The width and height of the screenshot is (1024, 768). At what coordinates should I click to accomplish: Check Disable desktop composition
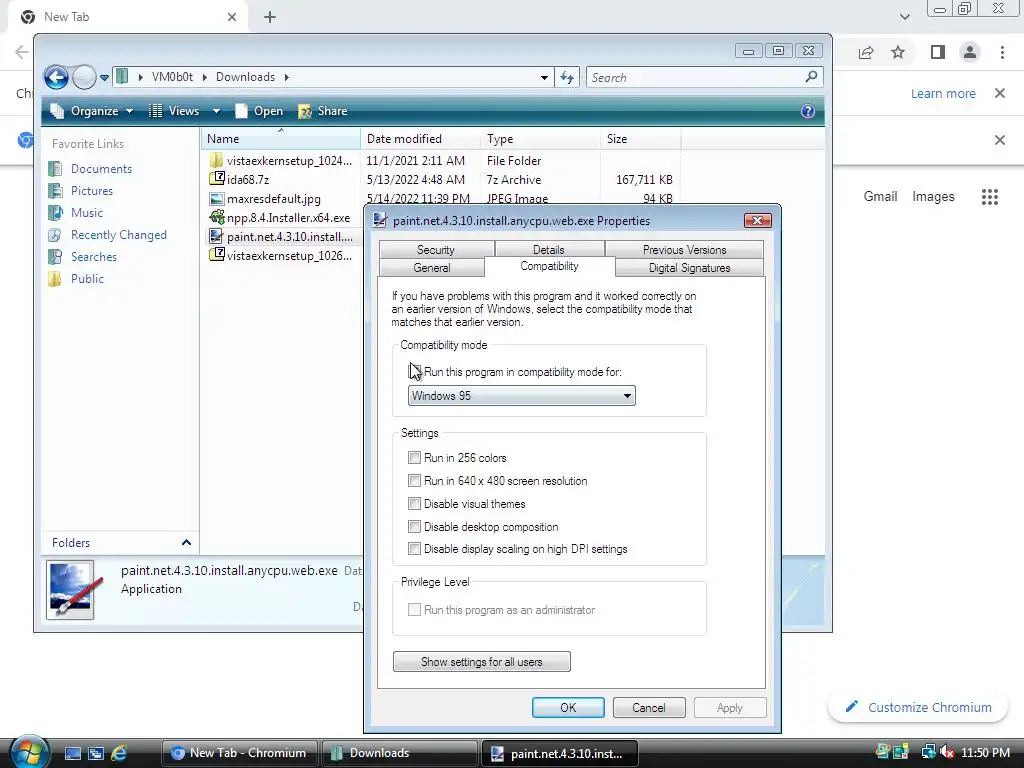(414, 526)
